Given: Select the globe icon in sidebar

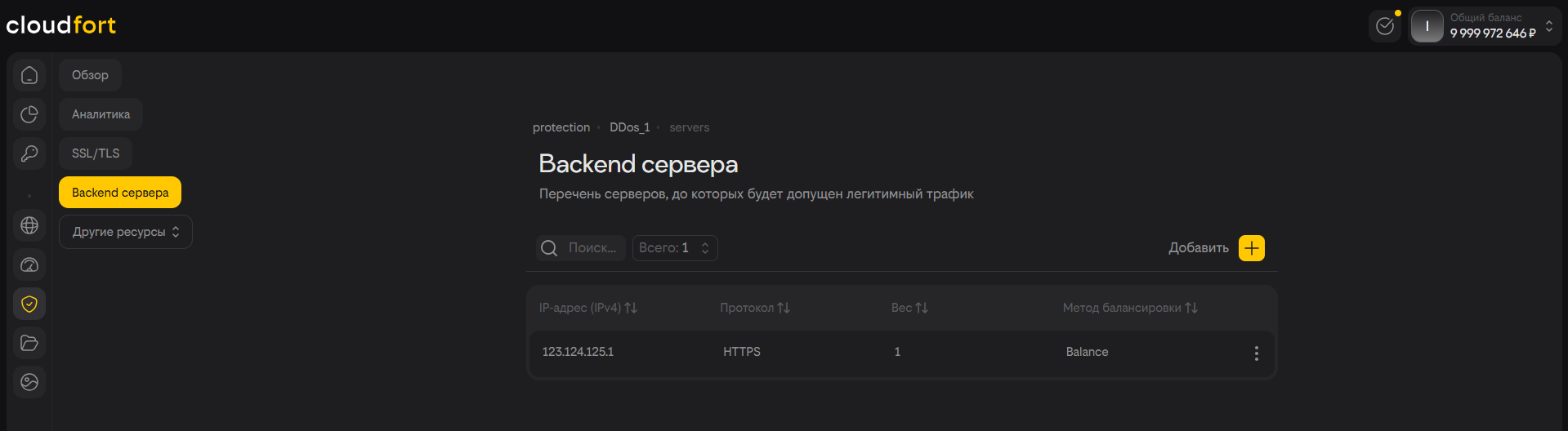Looking at the screenshot, I should click(x=29, y=225).
